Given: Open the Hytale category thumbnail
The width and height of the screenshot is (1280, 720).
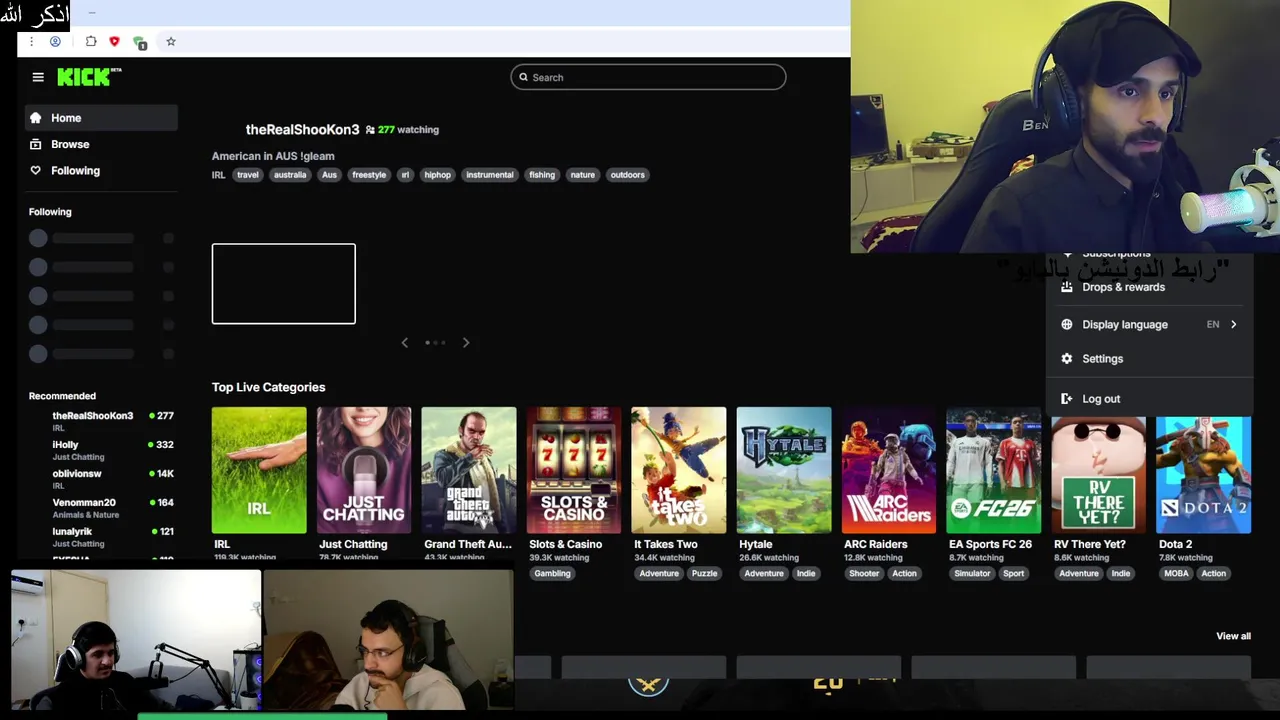Looking at the screenshot, I should click(784, 470).
